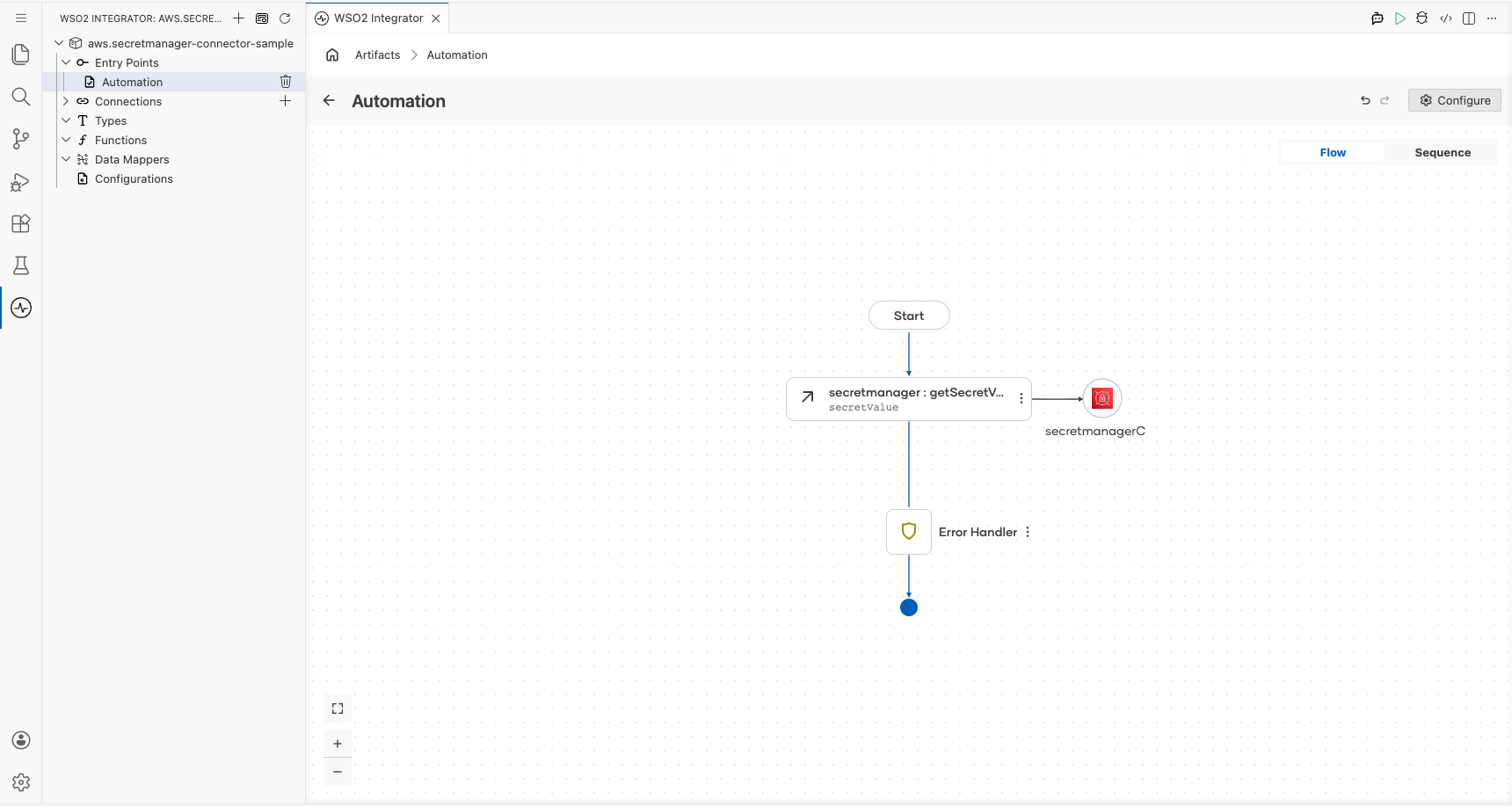Click the secretmanagerC label
The width and height of the screenshot is (1512, 807).
coord(1095,431)
